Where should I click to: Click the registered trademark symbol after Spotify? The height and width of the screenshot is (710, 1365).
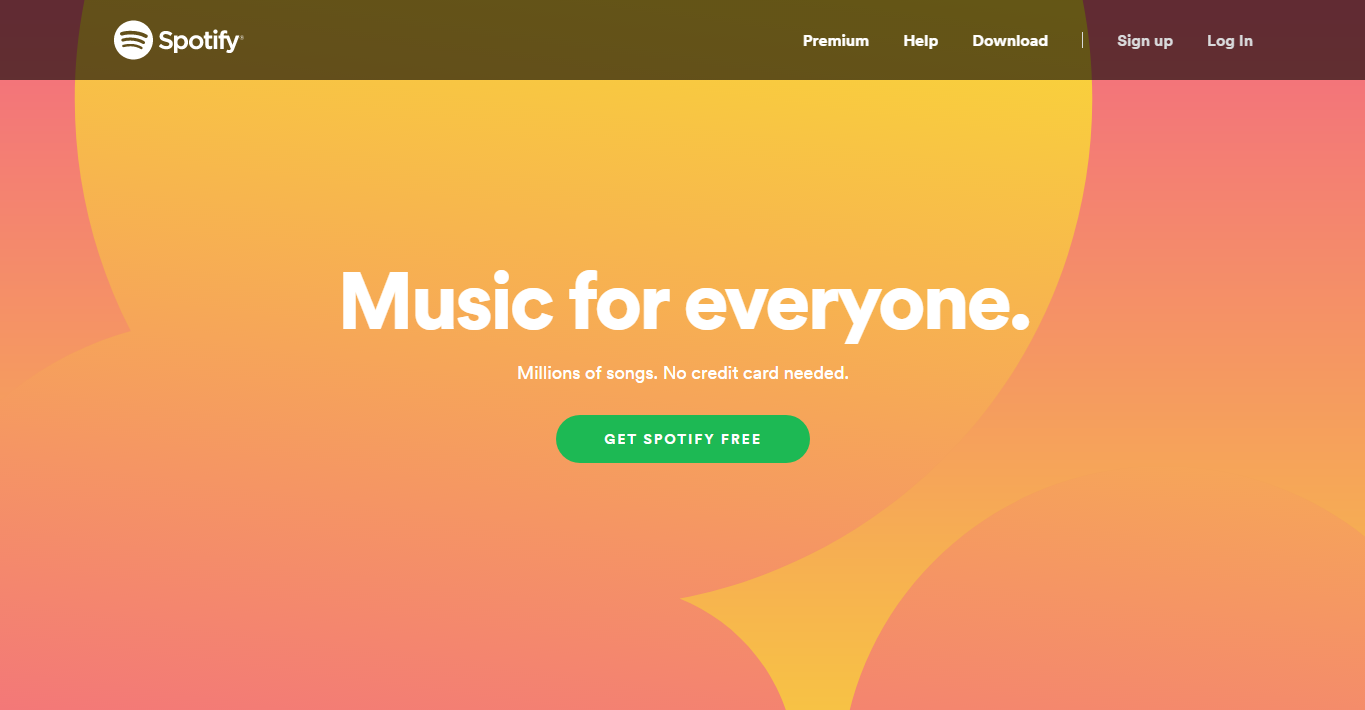pyautogui.click(x=241, y=35)
